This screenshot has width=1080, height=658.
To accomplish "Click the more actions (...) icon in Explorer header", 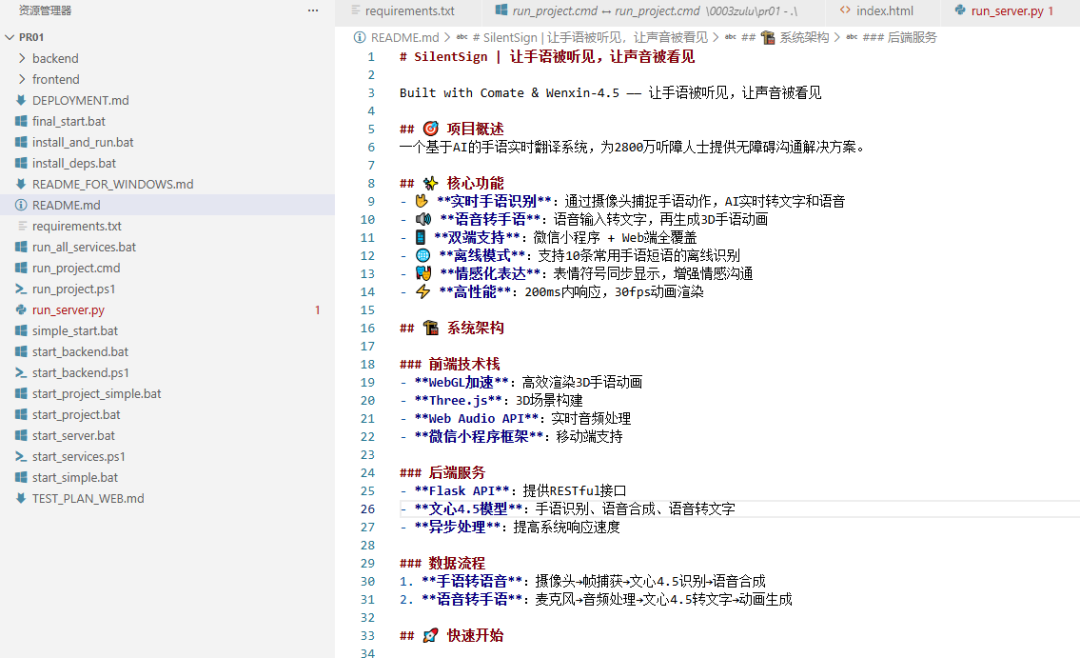I will tap(313, 11).
